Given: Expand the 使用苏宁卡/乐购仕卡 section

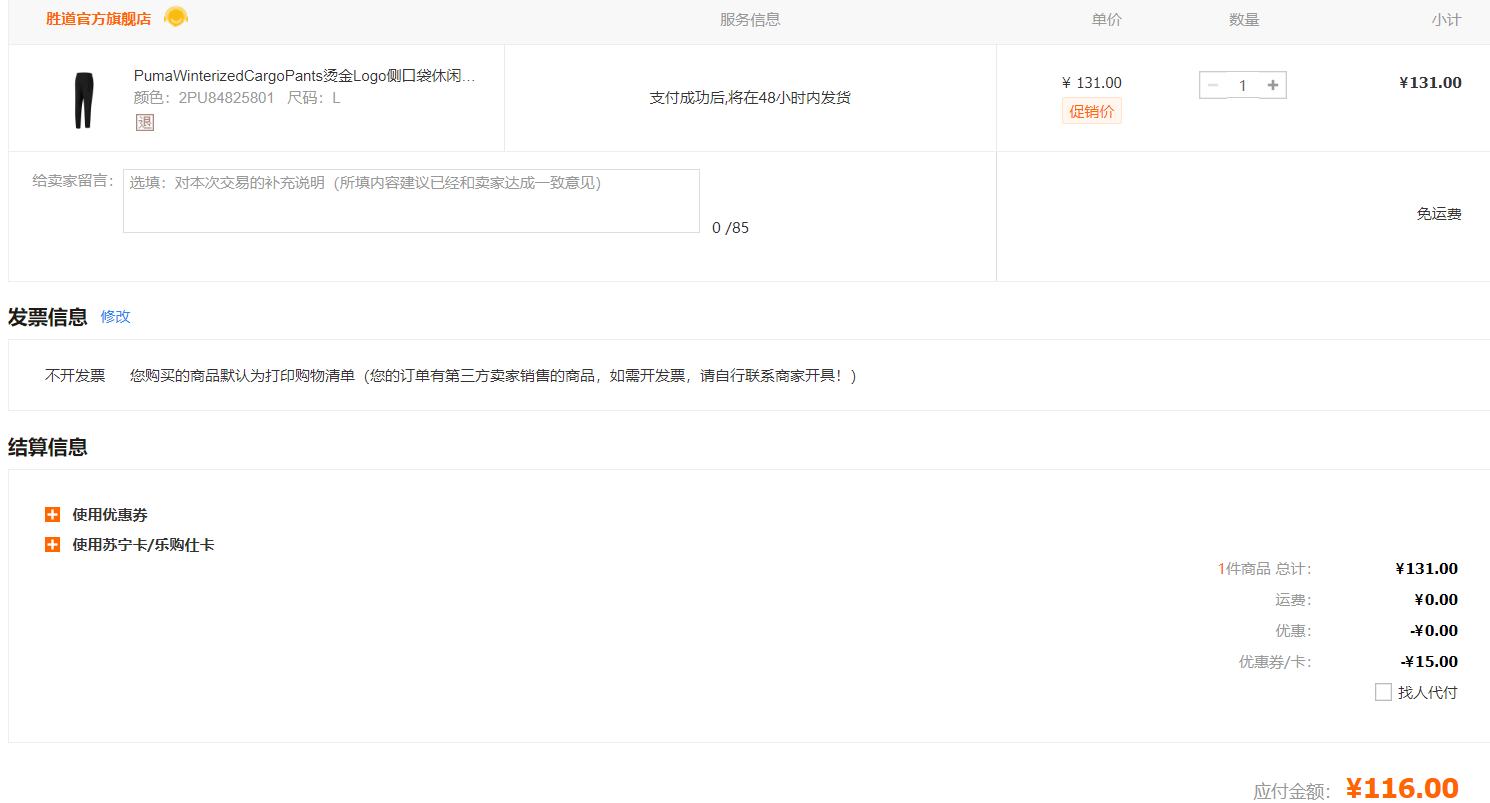Looking at the screenshot, I should coord(53,545).
